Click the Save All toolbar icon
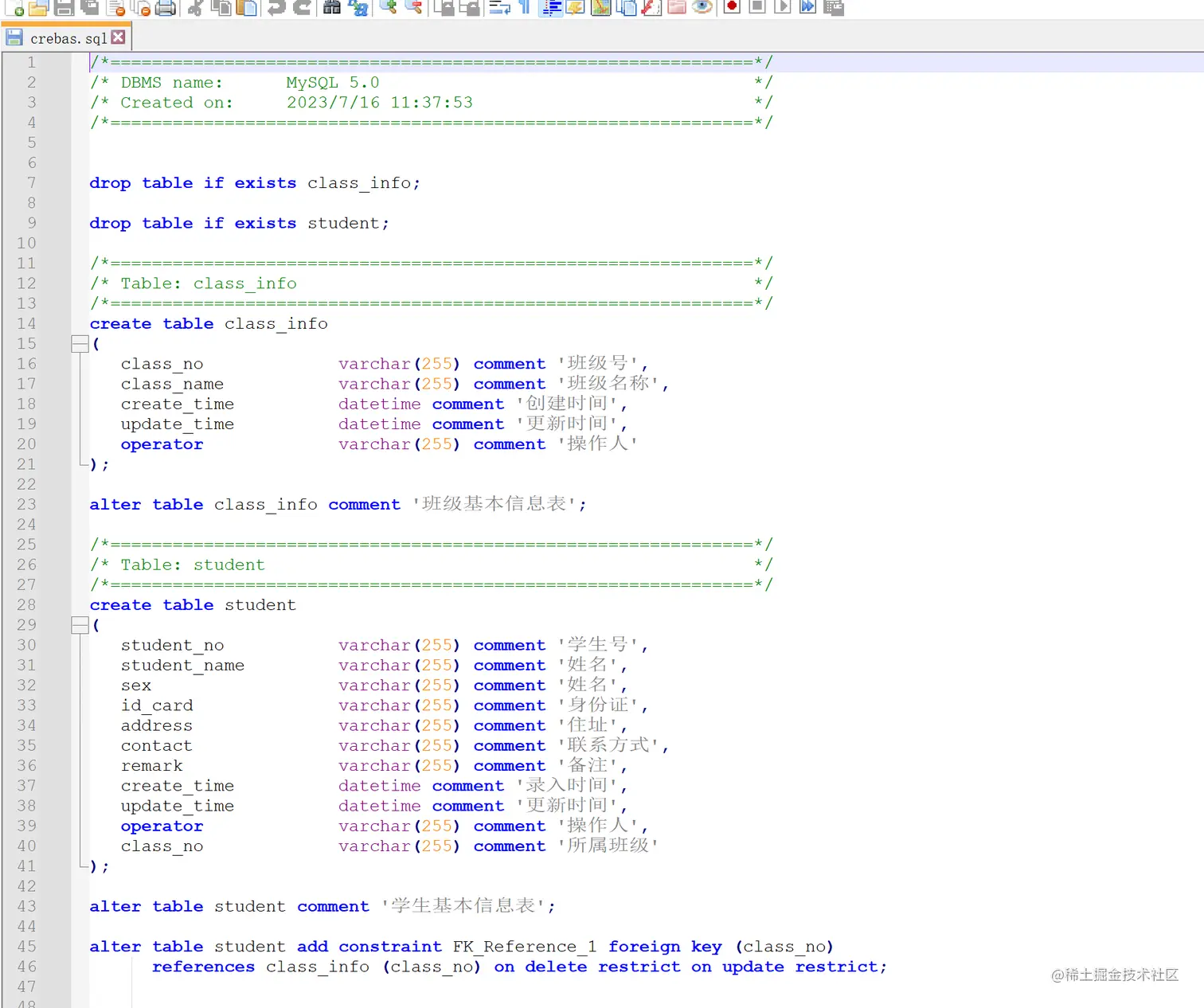 pos(90,7)
